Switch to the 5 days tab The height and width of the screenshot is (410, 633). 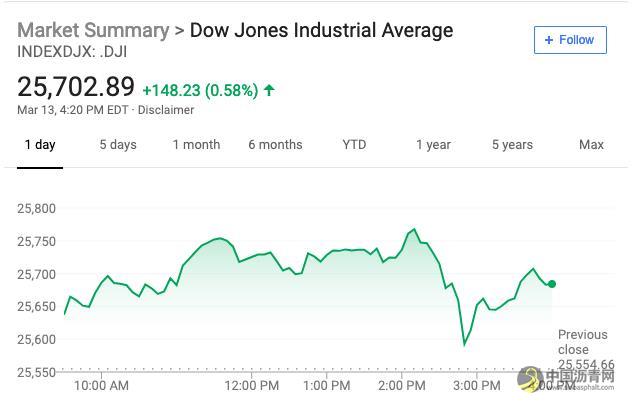[x=118, y=144]
